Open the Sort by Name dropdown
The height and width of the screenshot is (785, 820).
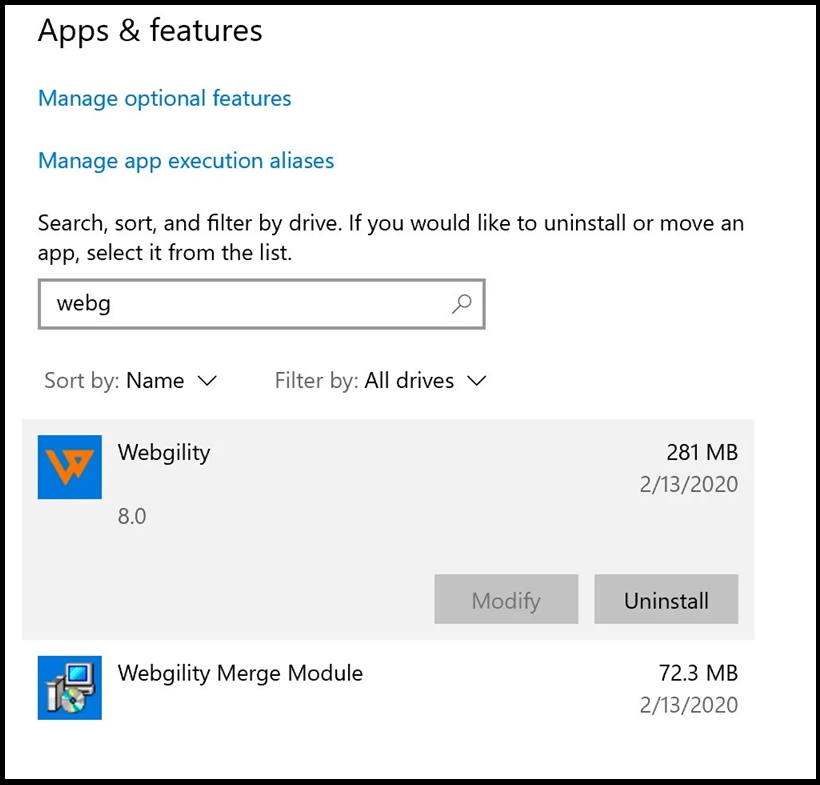(130, 381)
